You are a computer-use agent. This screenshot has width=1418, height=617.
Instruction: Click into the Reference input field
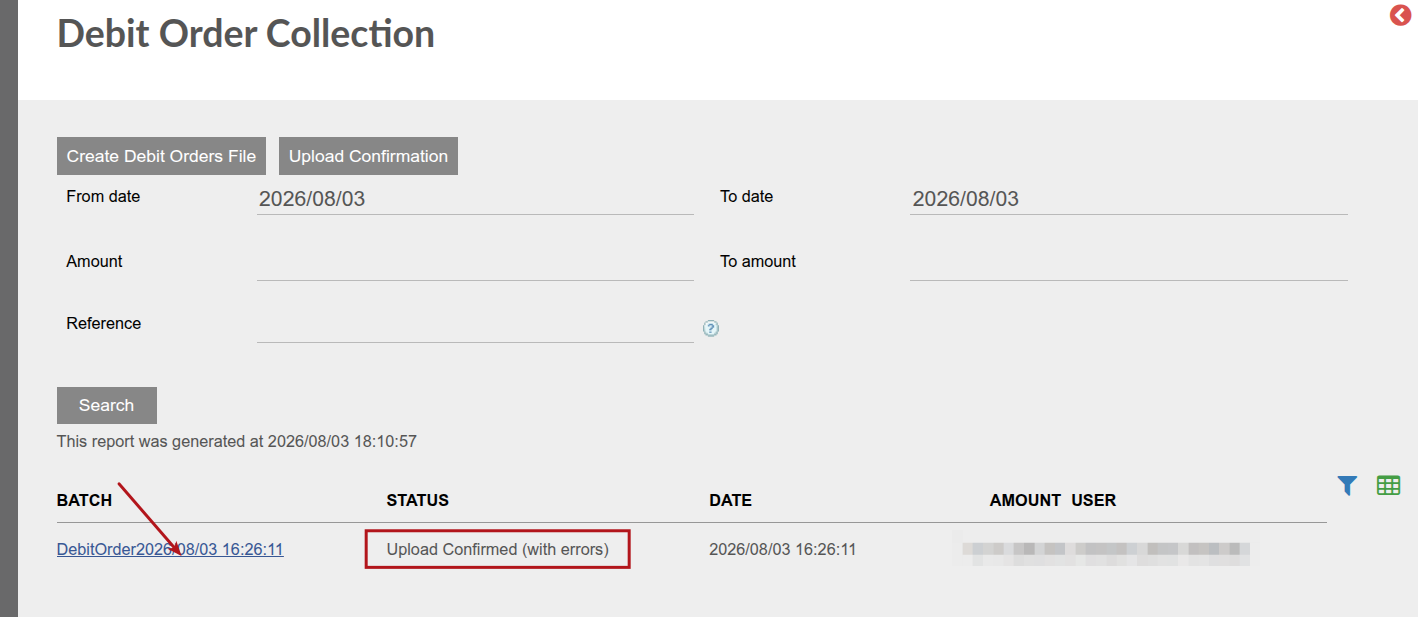(x=475, y=326)
